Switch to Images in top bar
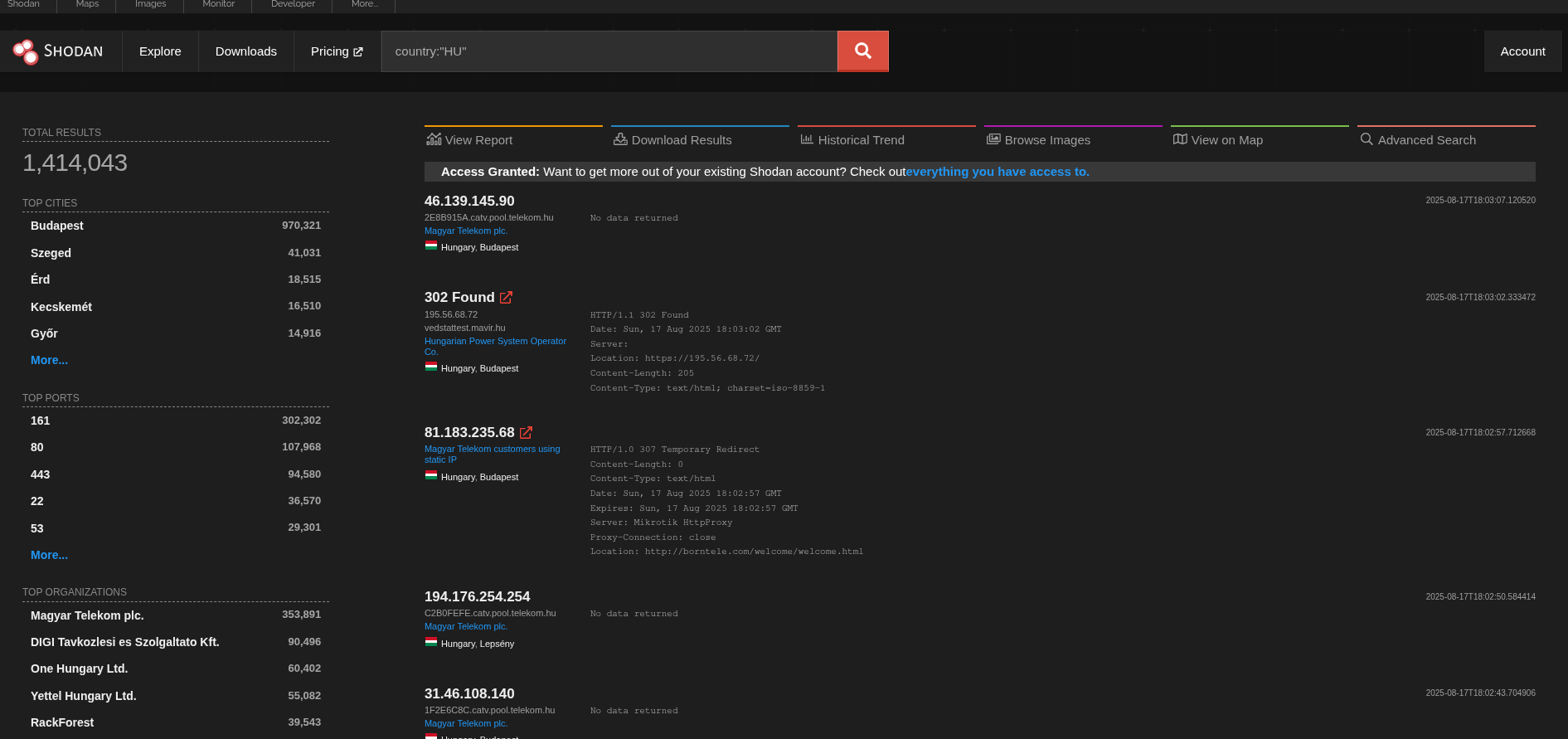 (x=150, y=4)
